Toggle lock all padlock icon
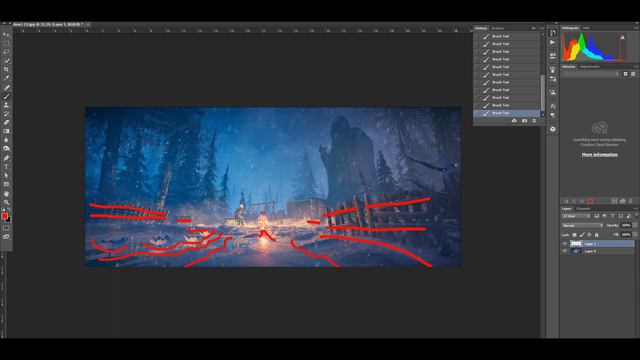This screenshot has height=360, width=640. point(596,235)
